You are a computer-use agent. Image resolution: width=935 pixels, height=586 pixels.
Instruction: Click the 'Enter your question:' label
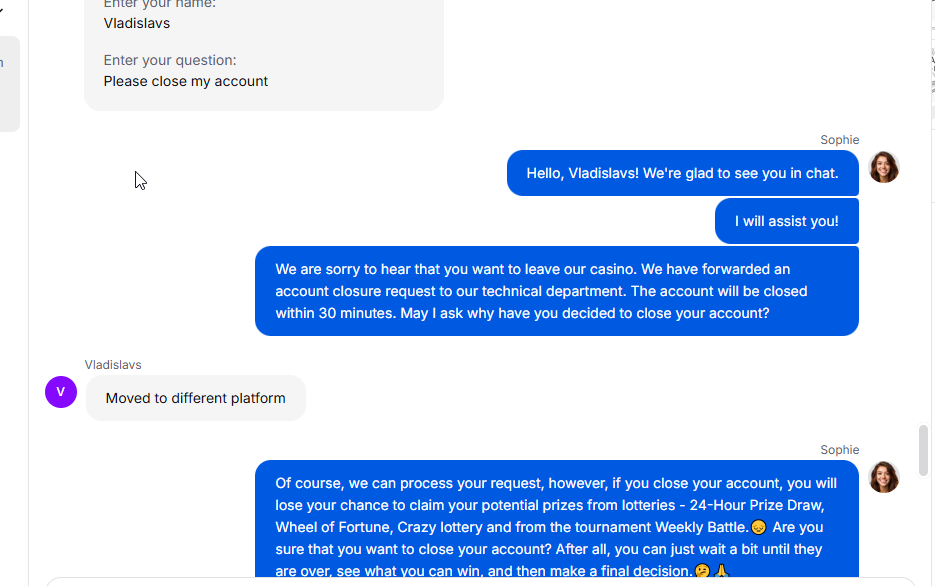point(170,60)
